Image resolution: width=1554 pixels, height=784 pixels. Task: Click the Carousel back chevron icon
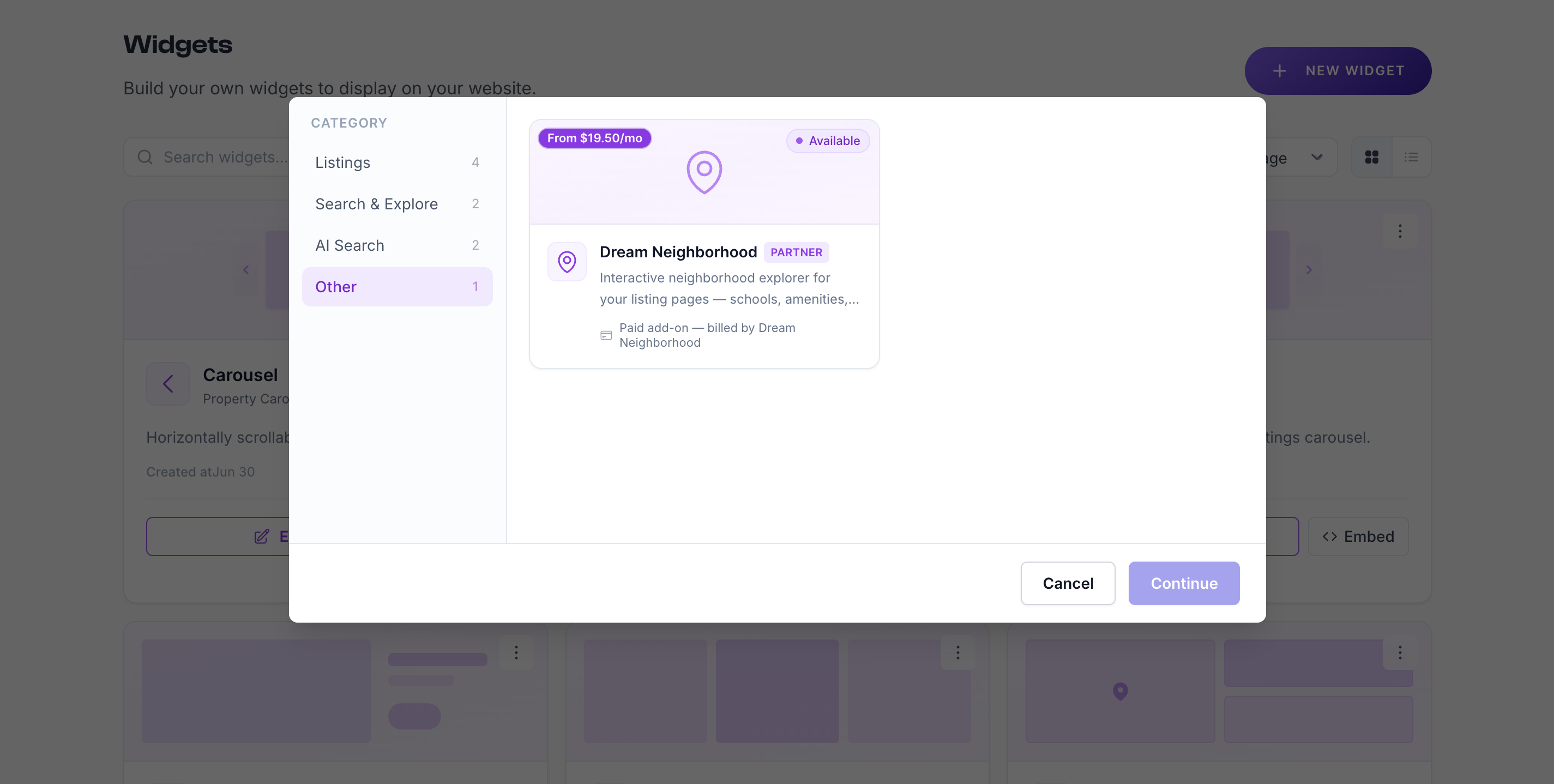[168, 384]
